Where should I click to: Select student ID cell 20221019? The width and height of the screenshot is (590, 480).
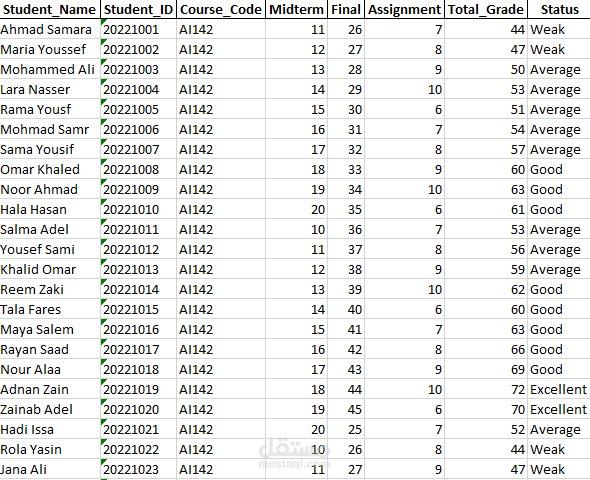[x=138, y=389]
